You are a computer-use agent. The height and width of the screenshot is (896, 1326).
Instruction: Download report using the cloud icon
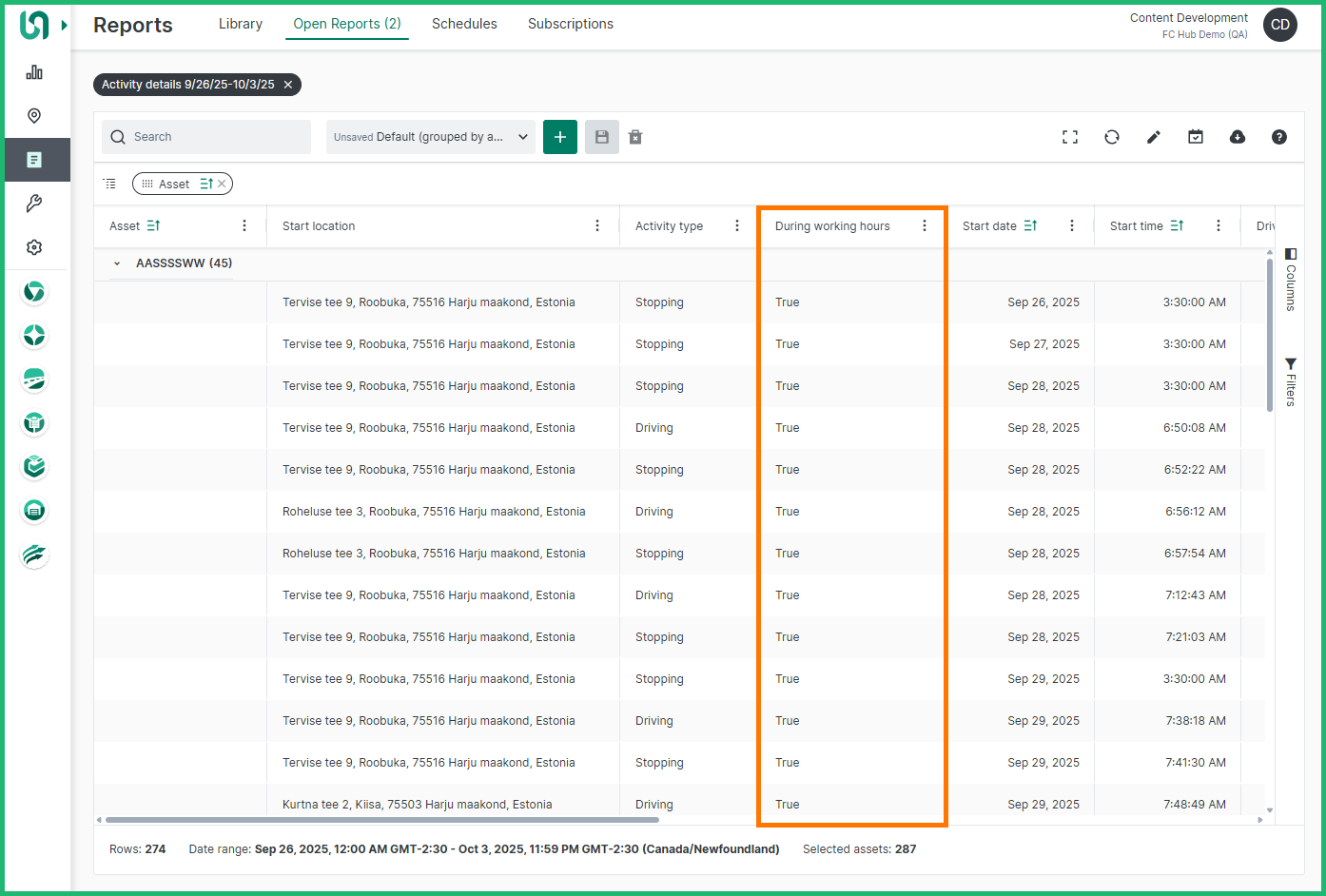[1238, 137]
